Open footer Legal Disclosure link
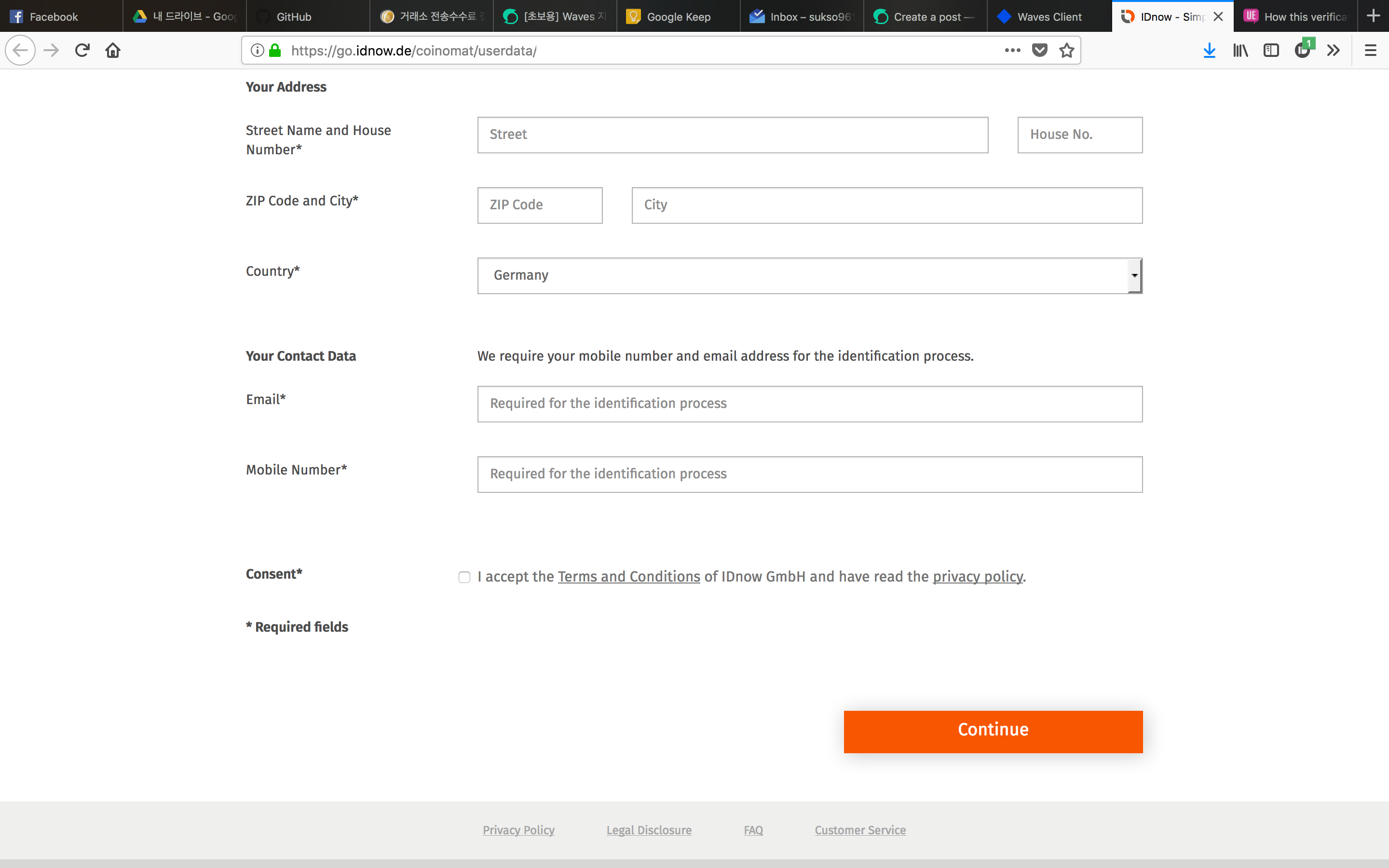The image size is (1389, 868). click(x=649, y=830)
